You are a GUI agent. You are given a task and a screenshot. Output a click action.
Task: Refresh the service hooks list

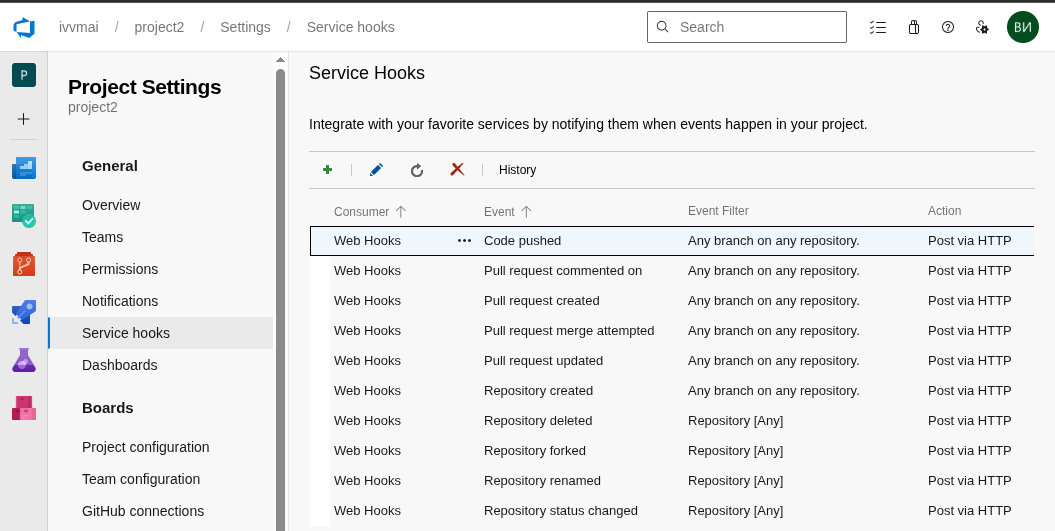(417, 170)
